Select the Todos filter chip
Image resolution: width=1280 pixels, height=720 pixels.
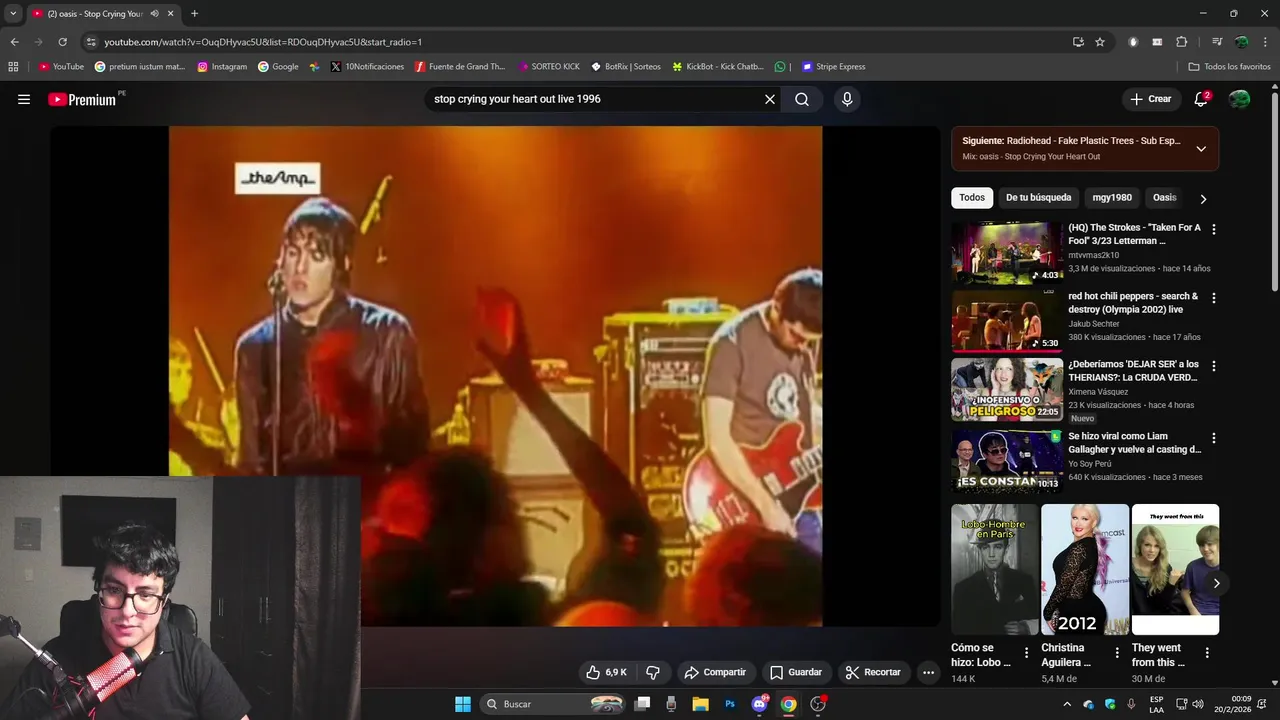click(x=972, y=198)
